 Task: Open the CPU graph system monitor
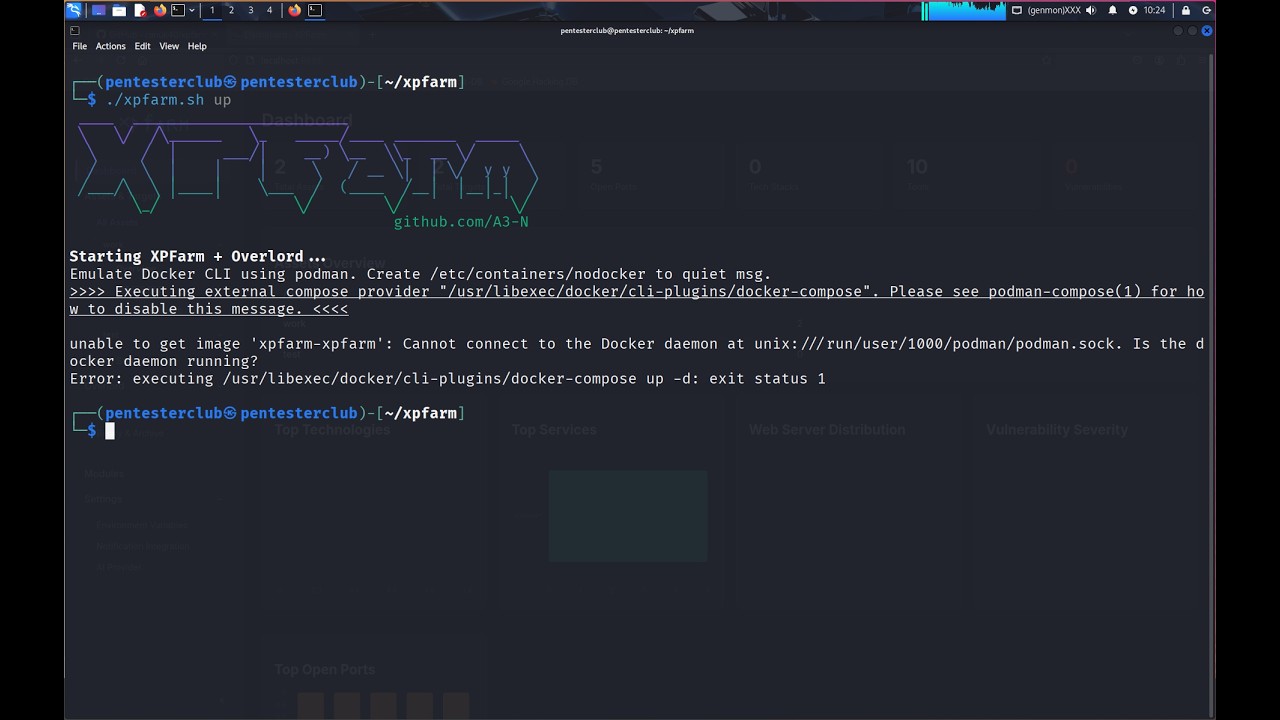click(x=964, y=11)
